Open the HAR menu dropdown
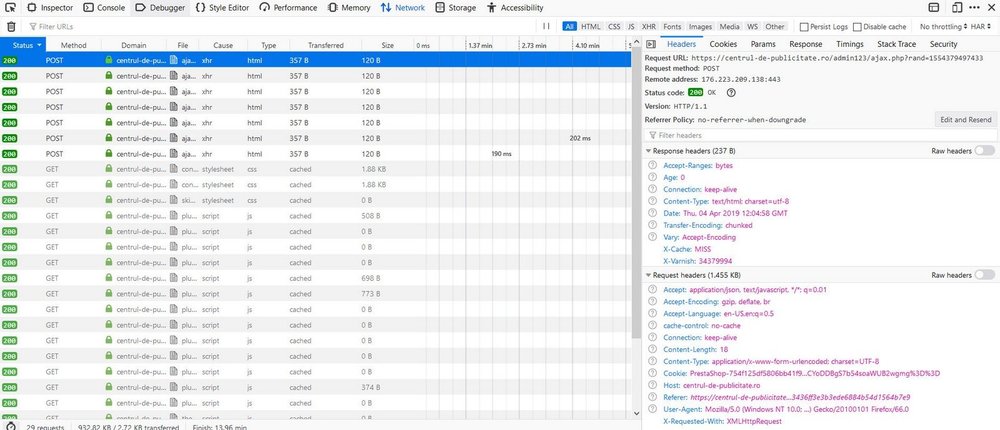 [982, 27]
